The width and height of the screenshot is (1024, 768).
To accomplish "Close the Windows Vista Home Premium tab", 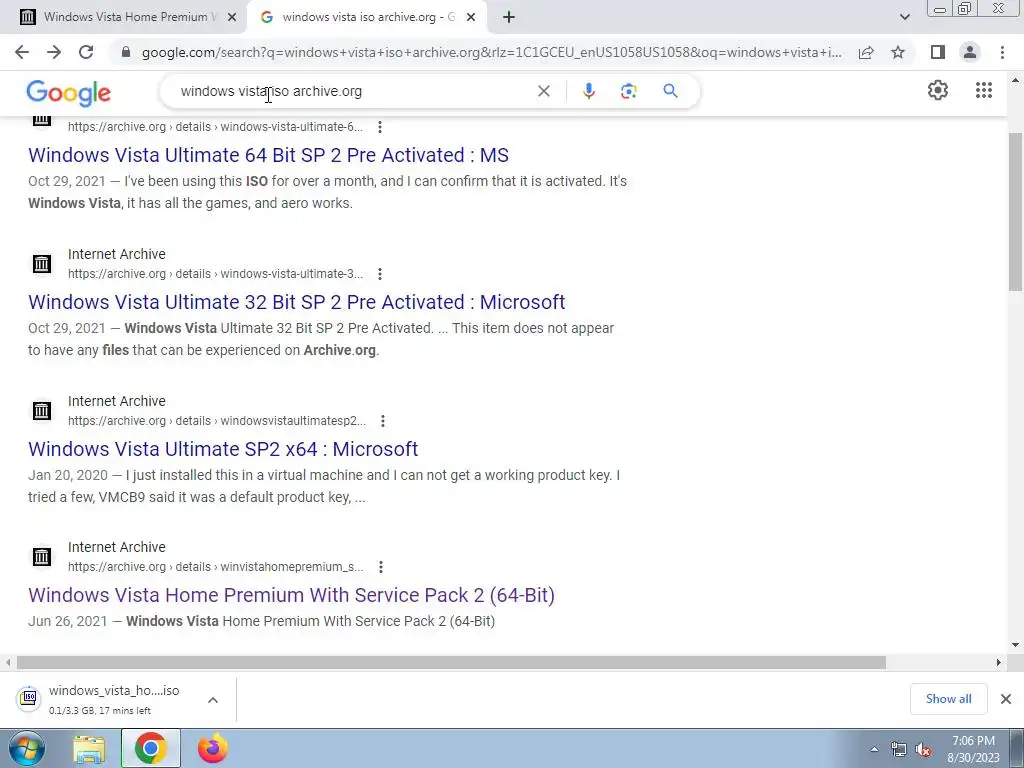I will pos(232,18).
